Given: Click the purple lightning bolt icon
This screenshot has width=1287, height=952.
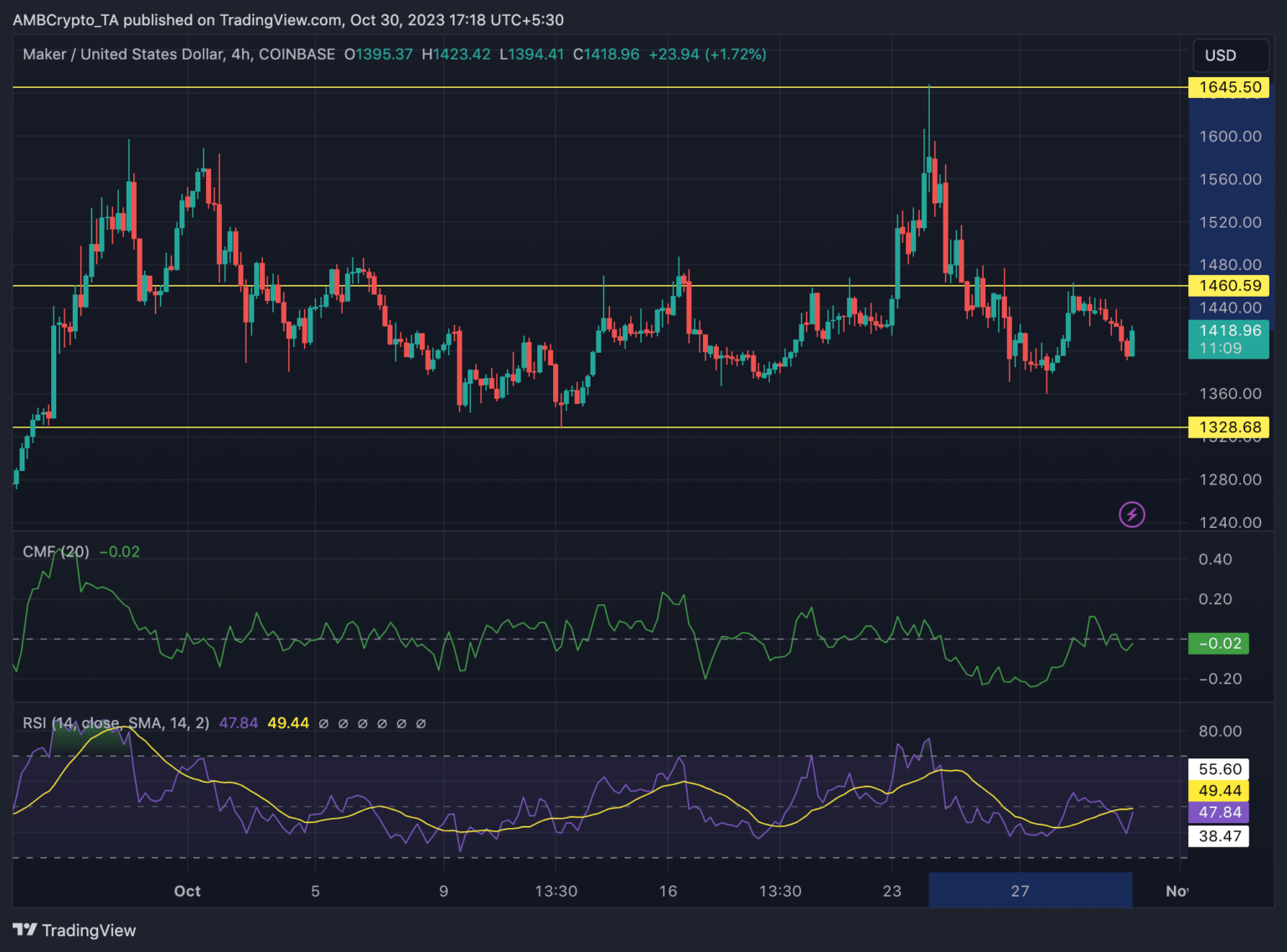Looking at the screenshot, I should [1132, 515].
